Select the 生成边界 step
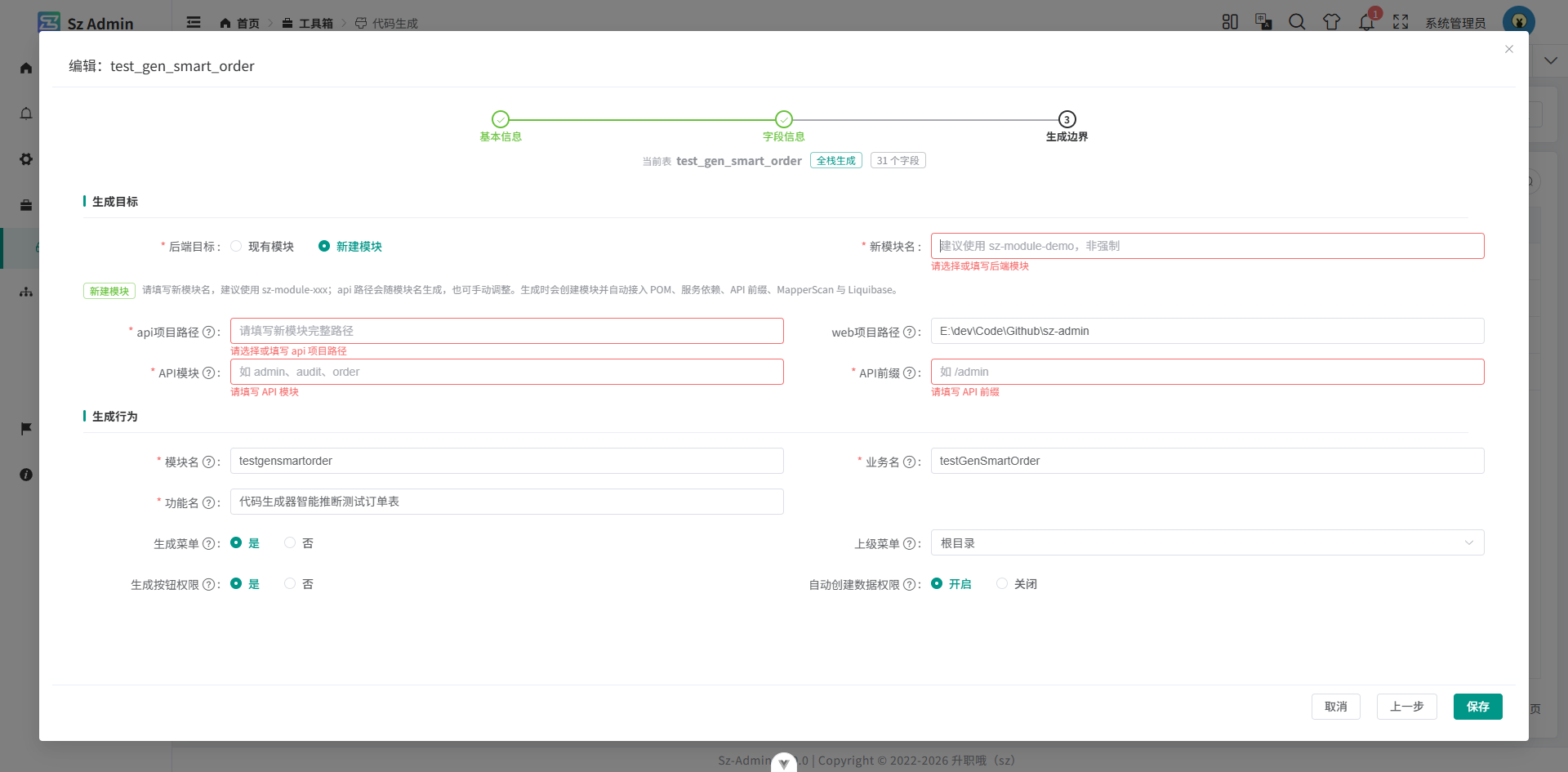 1067,127
